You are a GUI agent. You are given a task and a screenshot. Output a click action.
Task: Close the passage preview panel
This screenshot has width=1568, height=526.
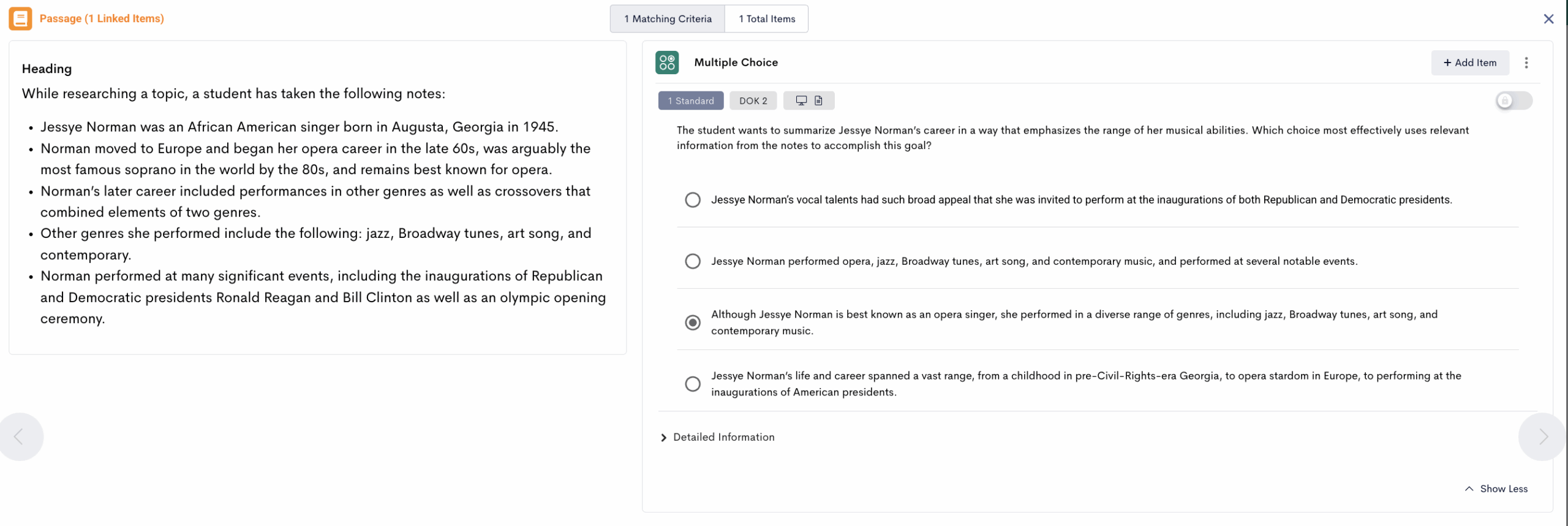click(1548, 19)
